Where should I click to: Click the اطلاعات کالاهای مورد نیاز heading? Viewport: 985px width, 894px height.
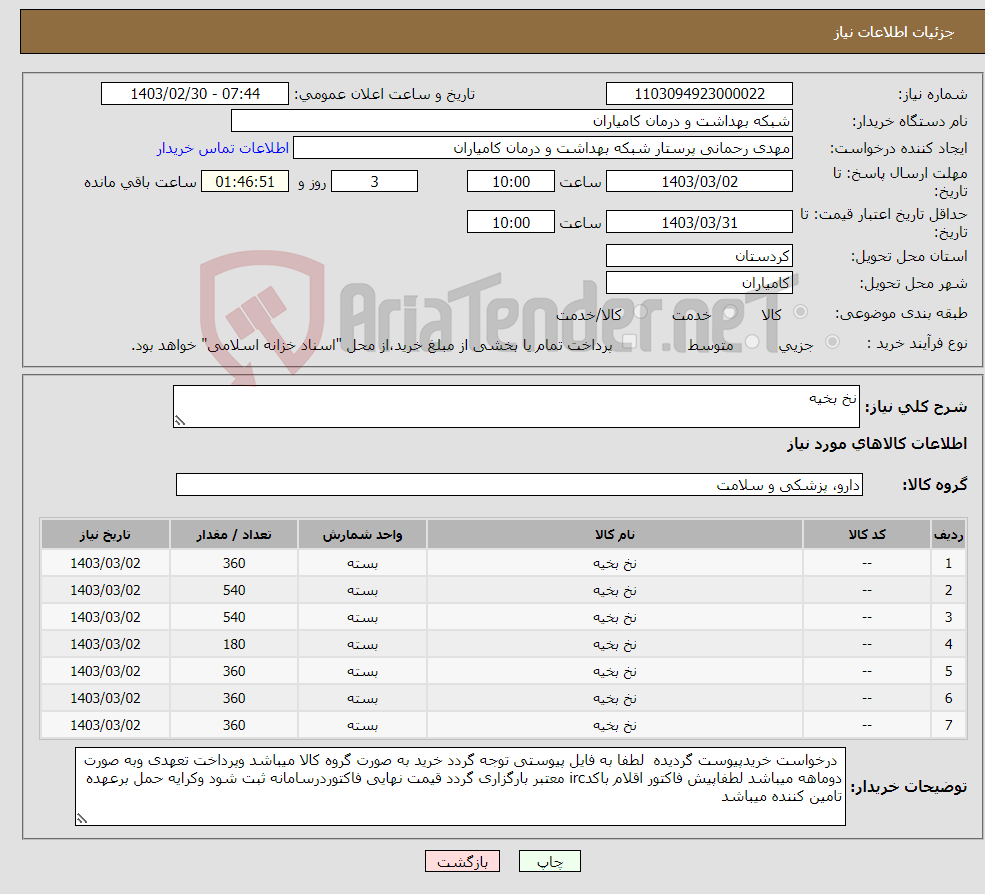pyautogui.click(x=877, y=444)
